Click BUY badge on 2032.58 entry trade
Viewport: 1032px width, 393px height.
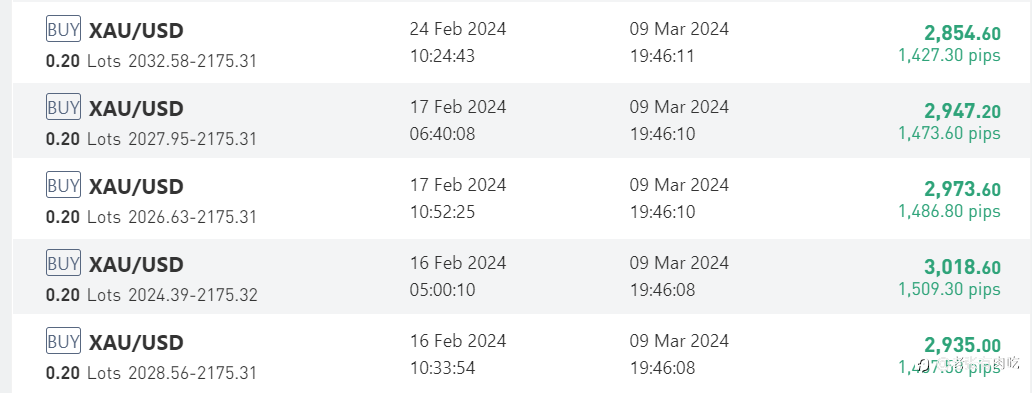[x=63, y=29]
